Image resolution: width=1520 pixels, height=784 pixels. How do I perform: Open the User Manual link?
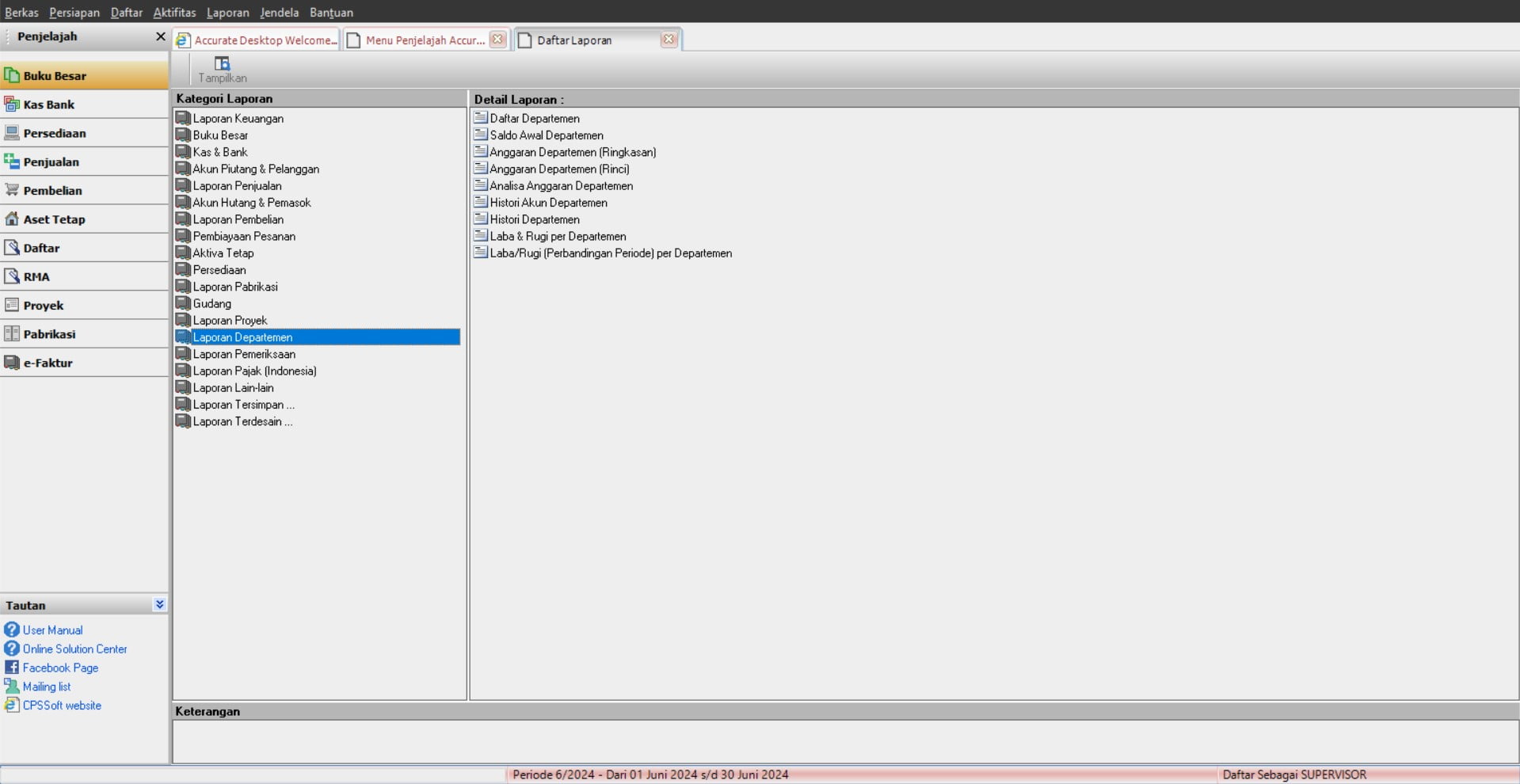[52, 630]
